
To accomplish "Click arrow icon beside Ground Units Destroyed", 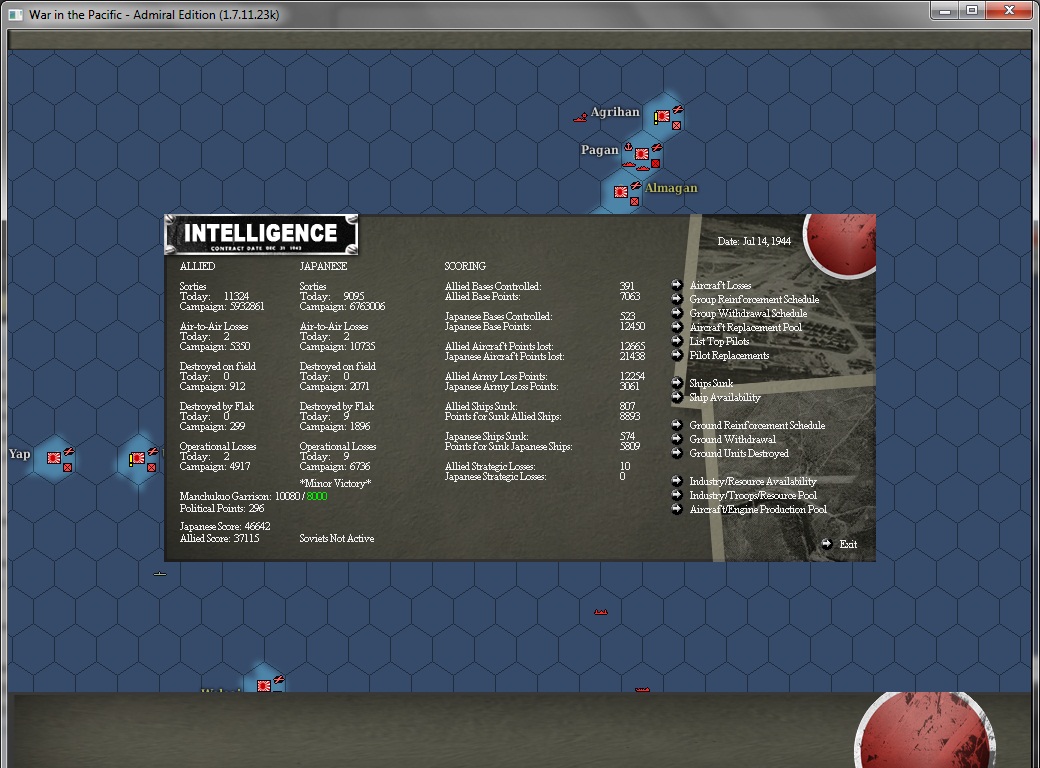I will pyautogui.click(x=677, y=453).
